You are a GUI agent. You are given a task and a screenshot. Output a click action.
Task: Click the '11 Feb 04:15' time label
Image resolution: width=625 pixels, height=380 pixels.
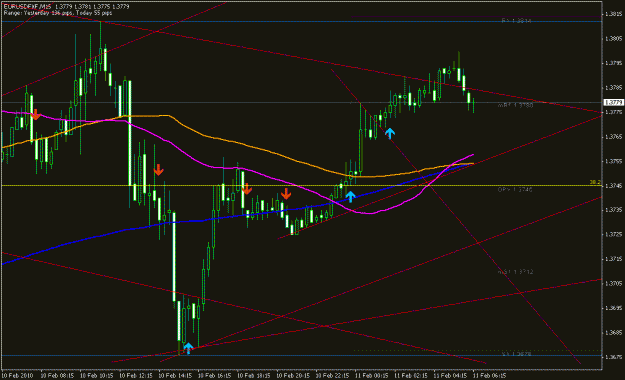tap(450, 376)
